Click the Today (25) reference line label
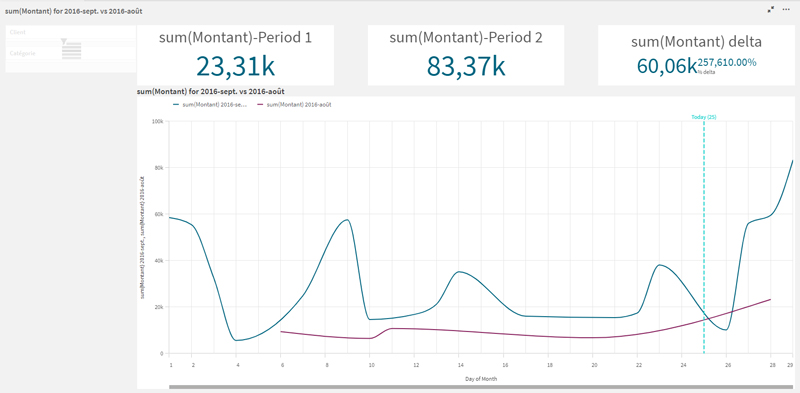The image size is (800, 393). point(704,117)
